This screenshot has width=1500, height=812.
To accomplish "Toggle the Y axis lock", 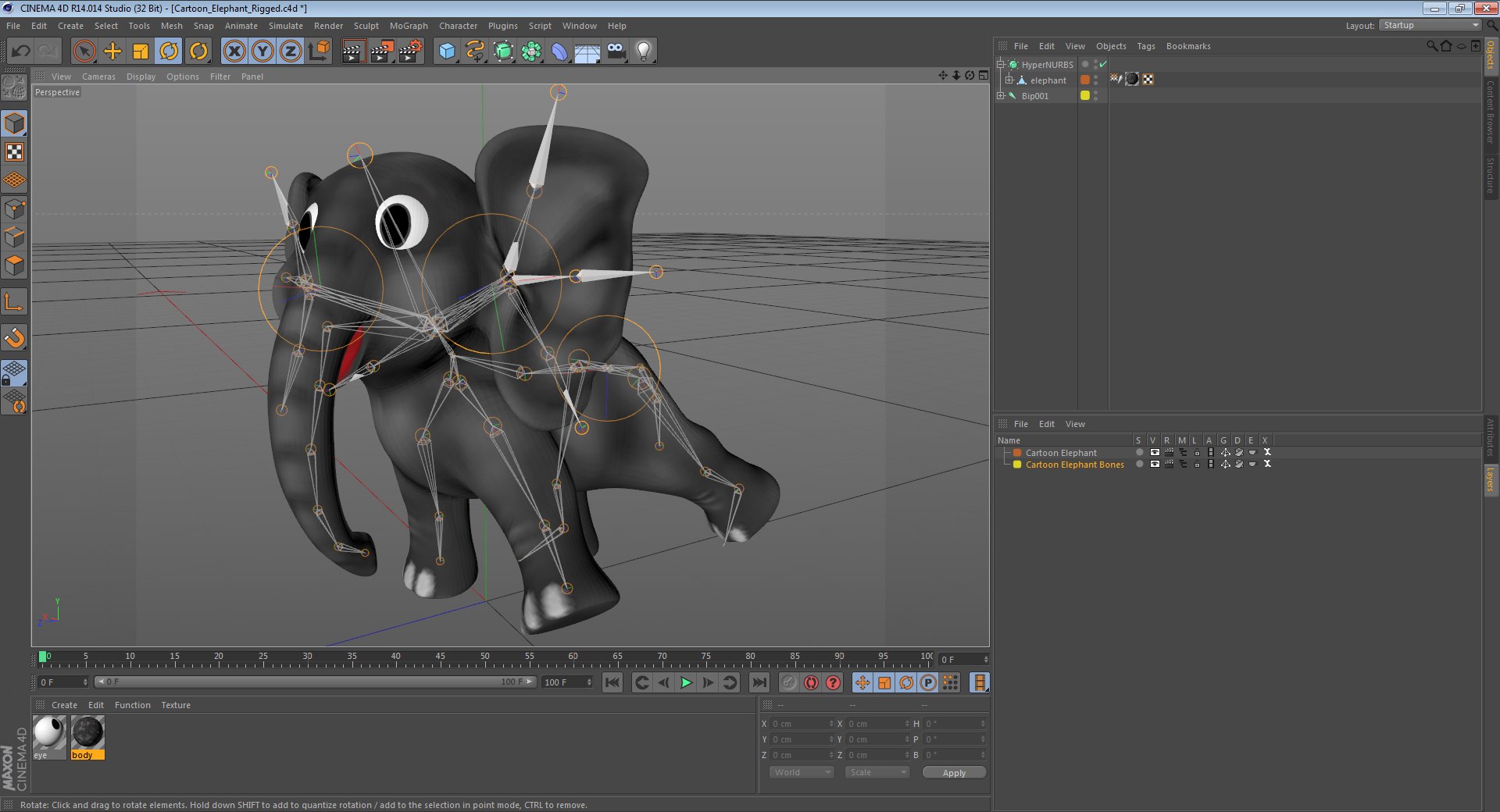I will point(262,52).
